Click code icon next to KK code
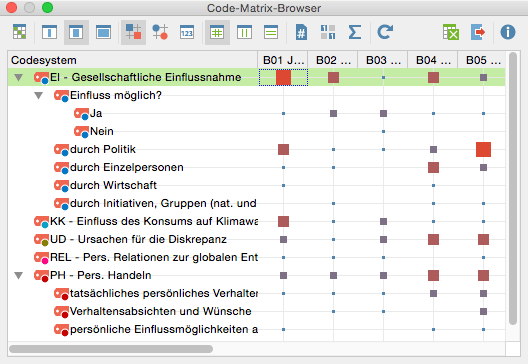The height and width of the screenshot is (364, 528). [x=41, y=222]
